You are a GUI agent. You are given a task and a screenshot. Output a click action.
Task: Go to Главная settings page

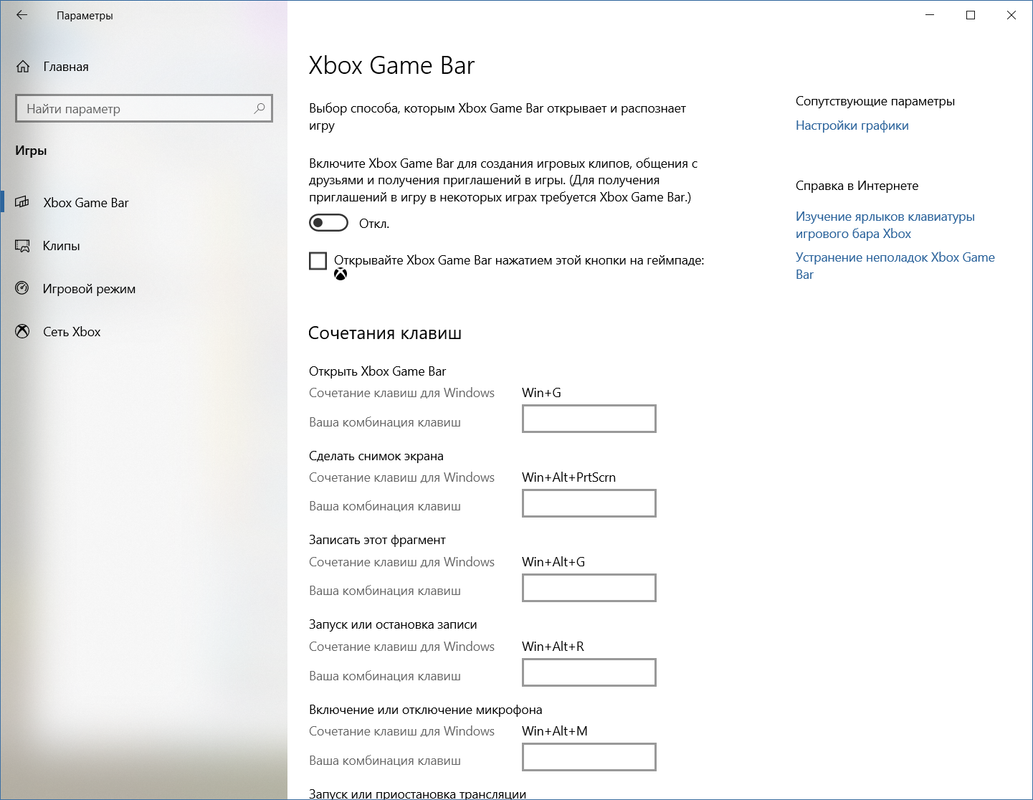(144, 67)
